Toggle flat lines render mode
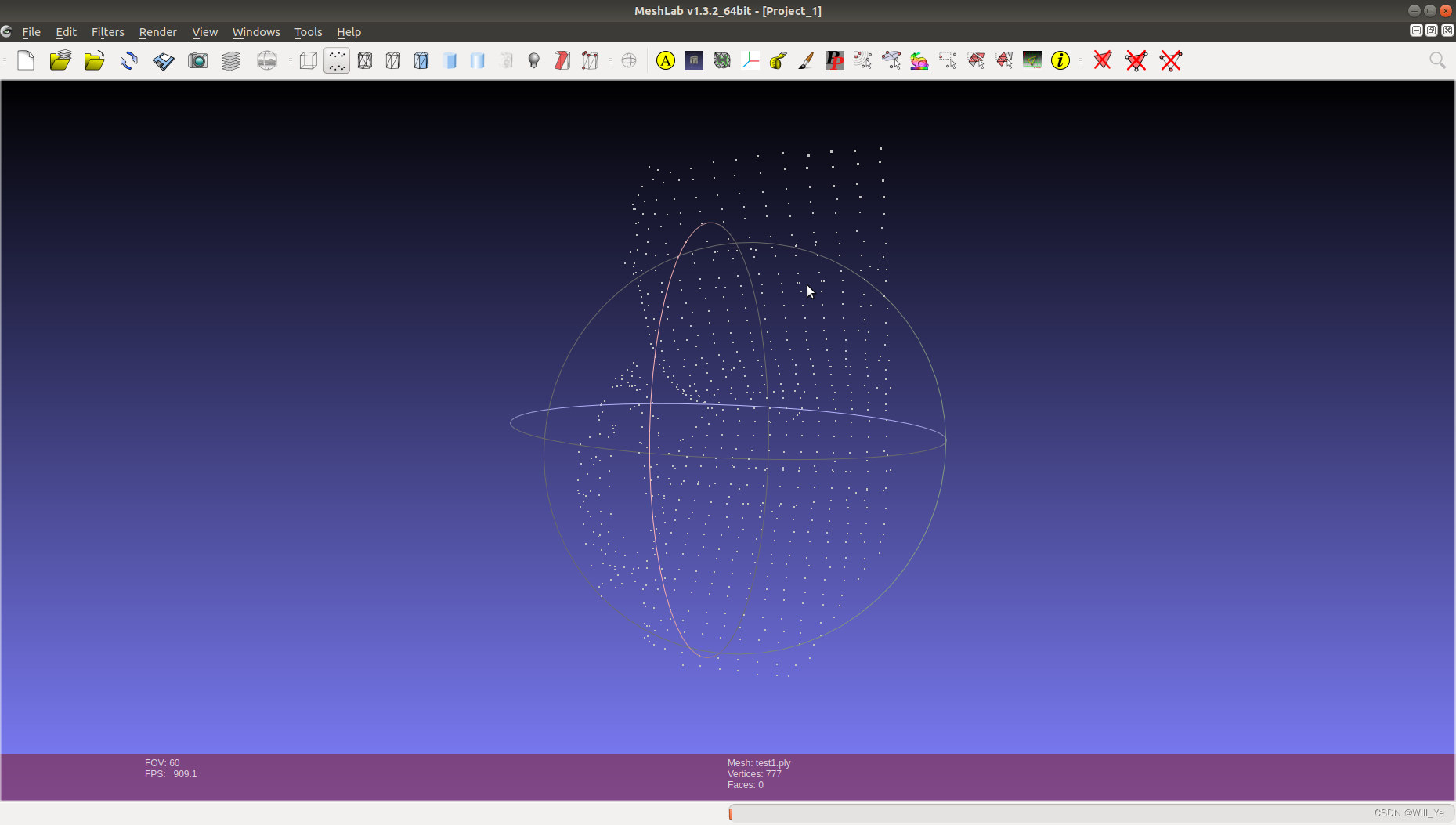Image resolution: width=1456 pixels, height=825 pixels. 421,60
